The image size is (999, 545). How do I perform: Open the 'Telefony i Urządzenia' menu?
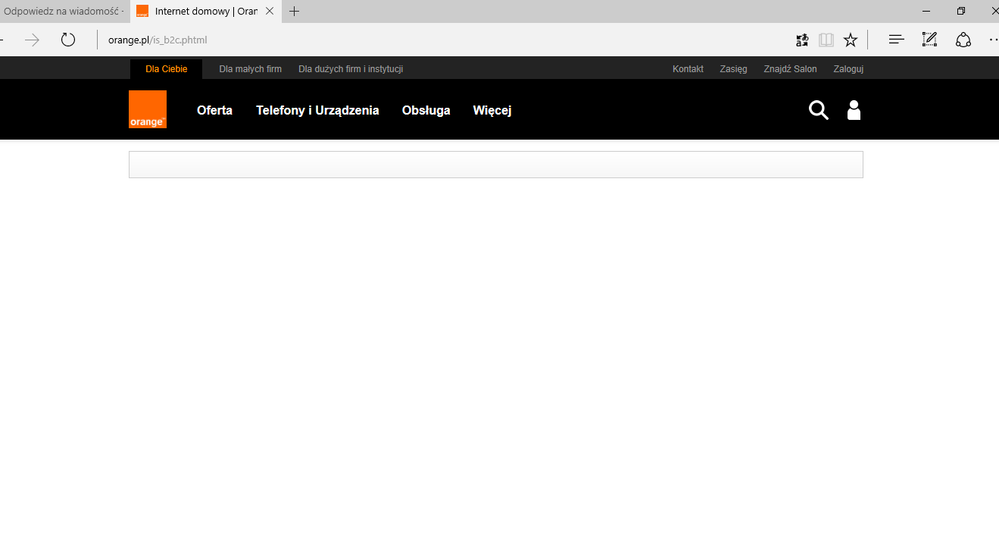point(317,110)
